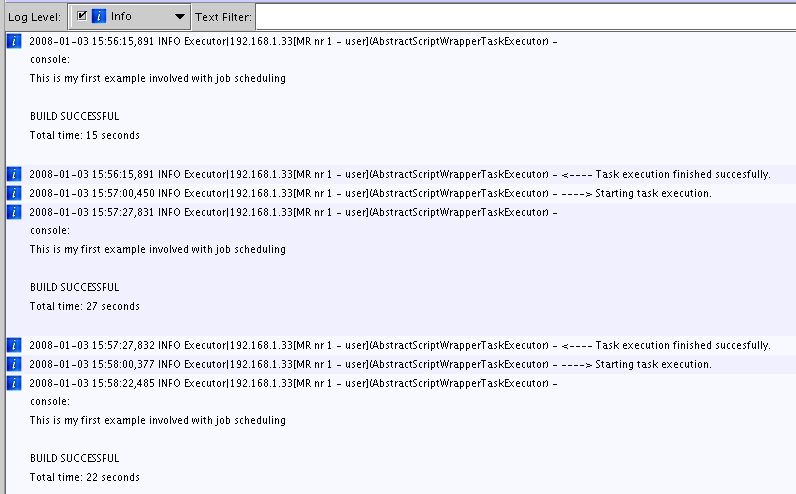Viewport: 796px width, 494px height.
Task: Click the 15:58:22,485 log header line text
Action: pos(293,383)
